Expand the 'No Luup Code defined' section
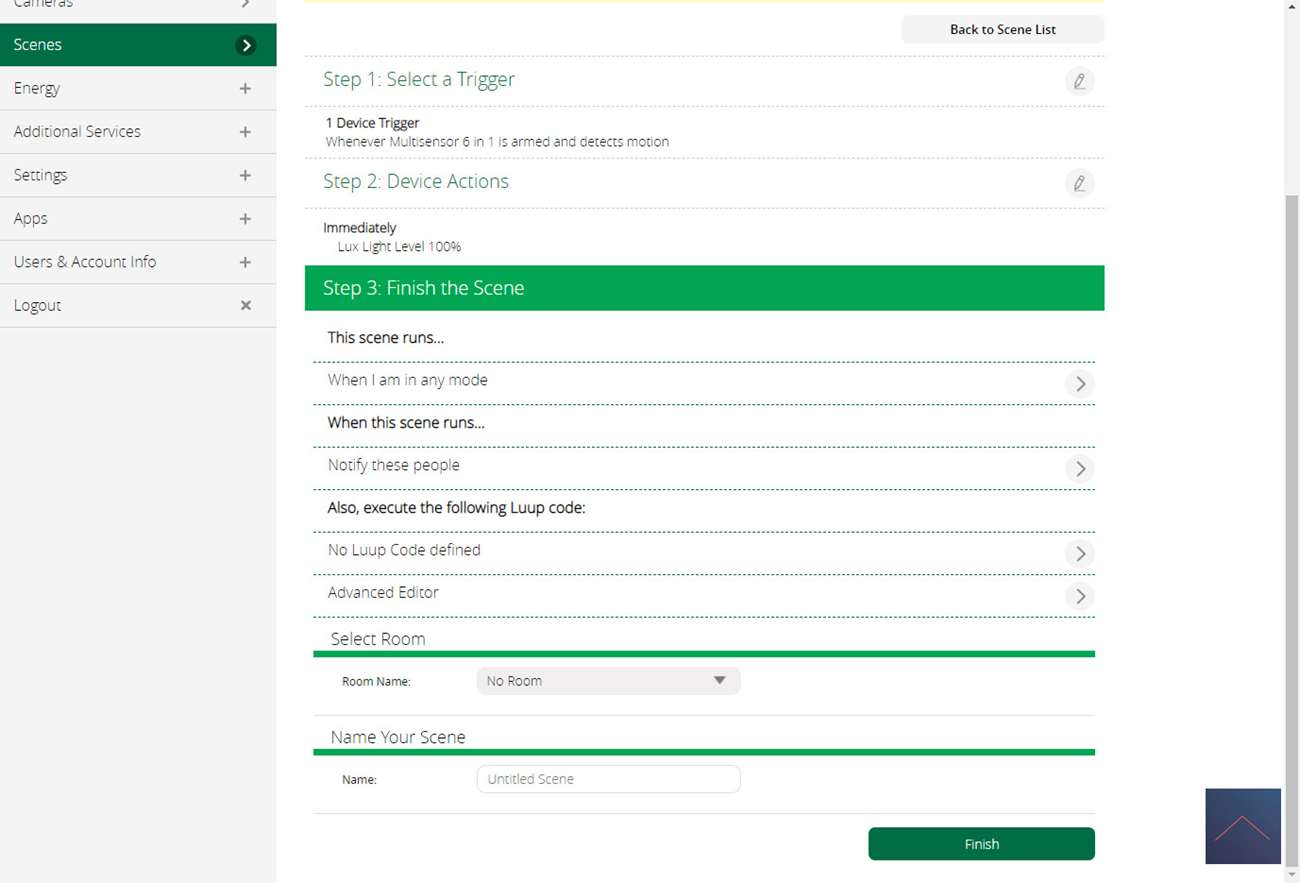 1079,553
